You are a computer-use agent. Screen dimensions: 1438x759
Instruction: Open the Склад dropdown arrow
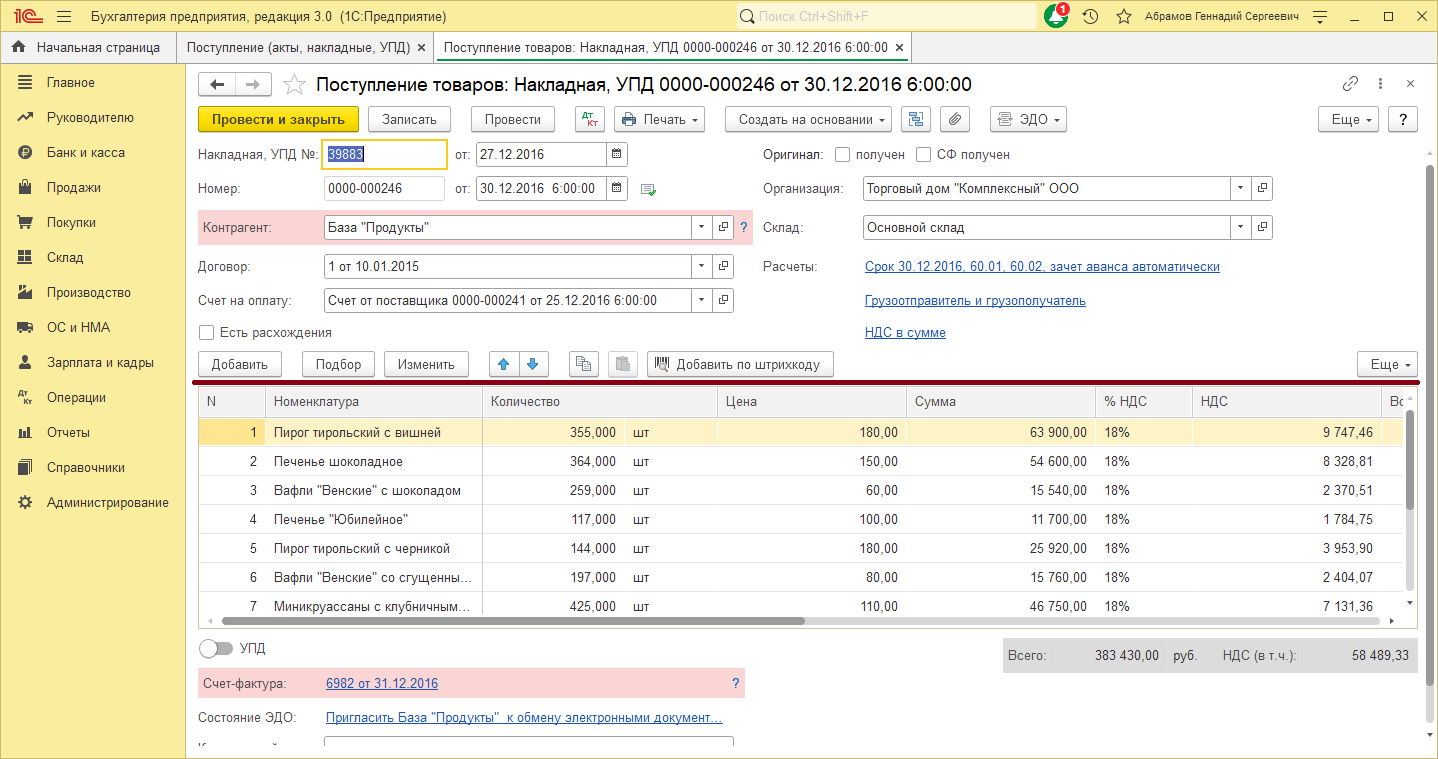(x=1240, y=227)
